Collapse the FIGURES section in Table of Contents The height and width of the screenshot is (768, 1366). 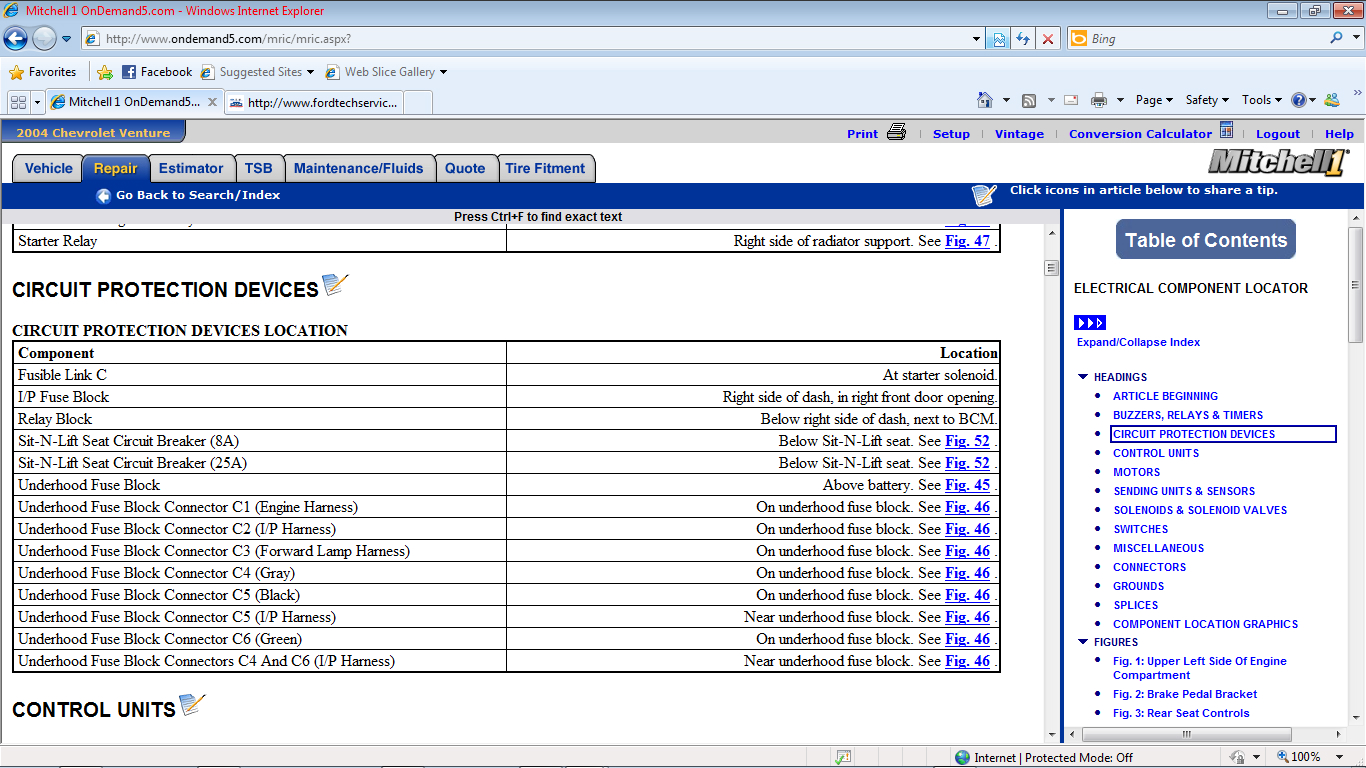click(1083, 642)
